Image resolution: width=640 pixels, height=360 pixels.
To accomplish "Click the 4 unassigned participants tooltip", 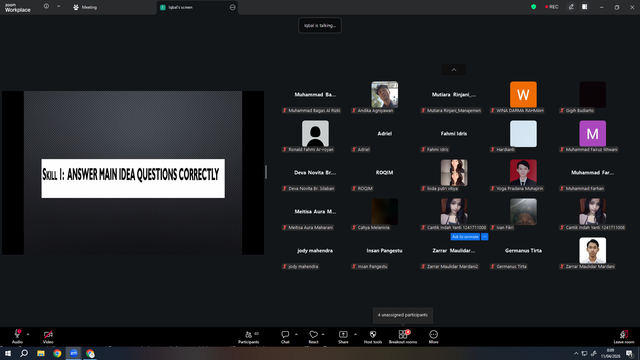I will (x=402, y=315).
